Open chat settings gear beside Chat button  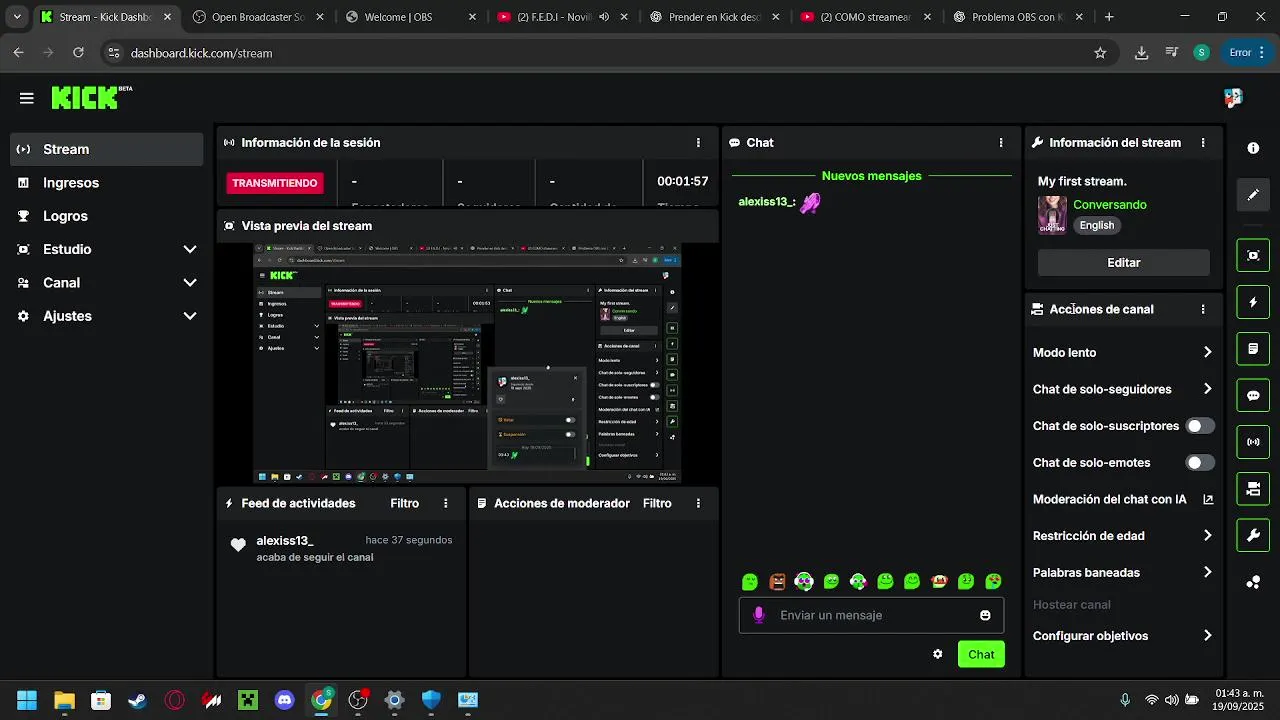point(937,654)
